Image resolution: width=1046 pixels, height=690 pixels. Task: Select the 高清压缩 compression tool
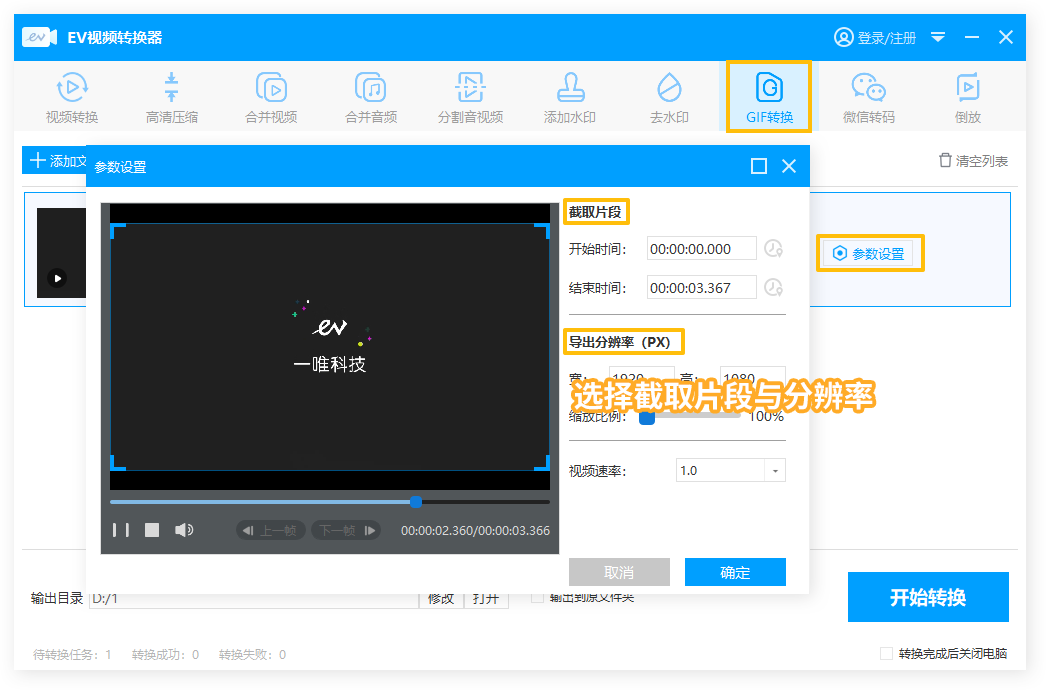click(x=172, y=98)
